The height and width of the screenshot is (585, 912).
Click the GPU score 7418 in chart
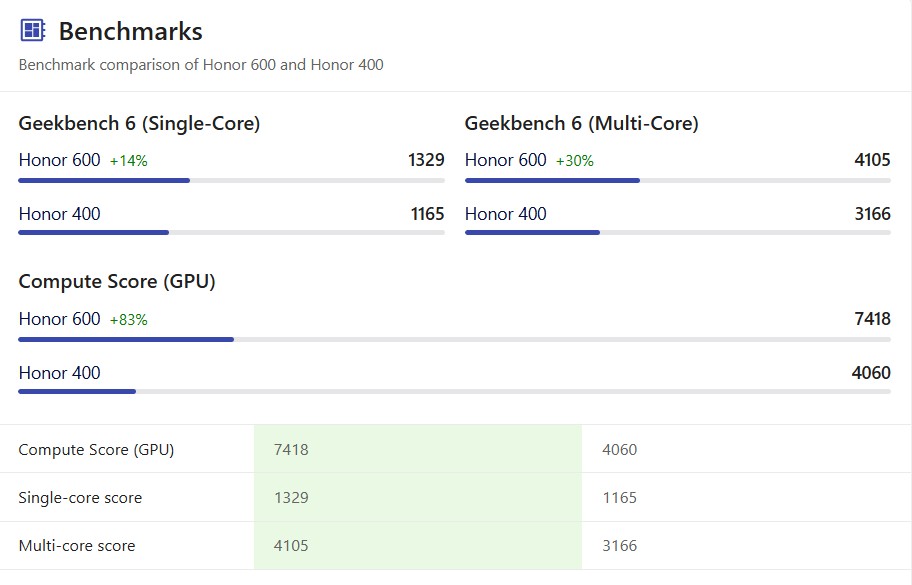[872, 319]
